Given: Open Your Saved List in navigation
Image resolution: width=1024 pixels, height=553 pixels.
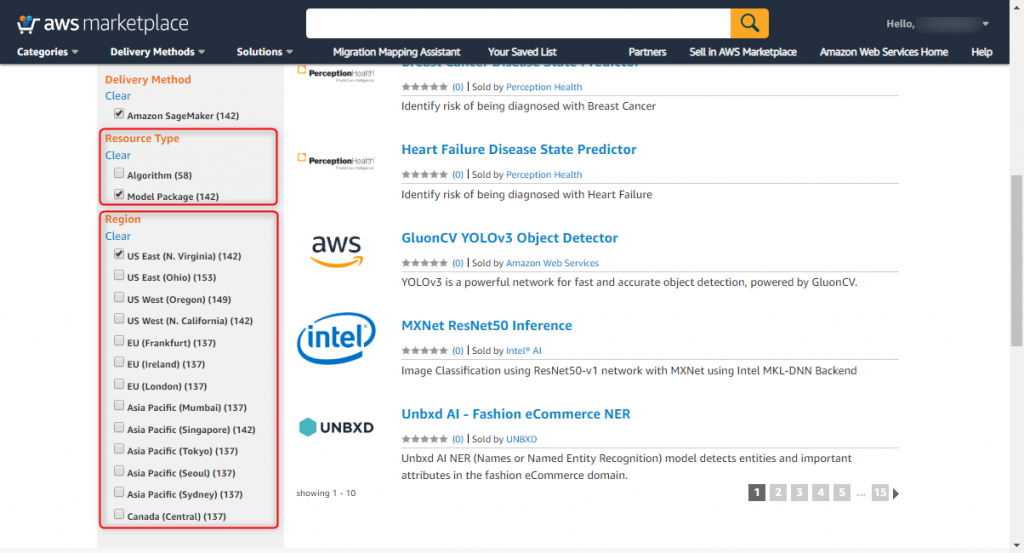Looking at the screenshot, I should (522, 52).
